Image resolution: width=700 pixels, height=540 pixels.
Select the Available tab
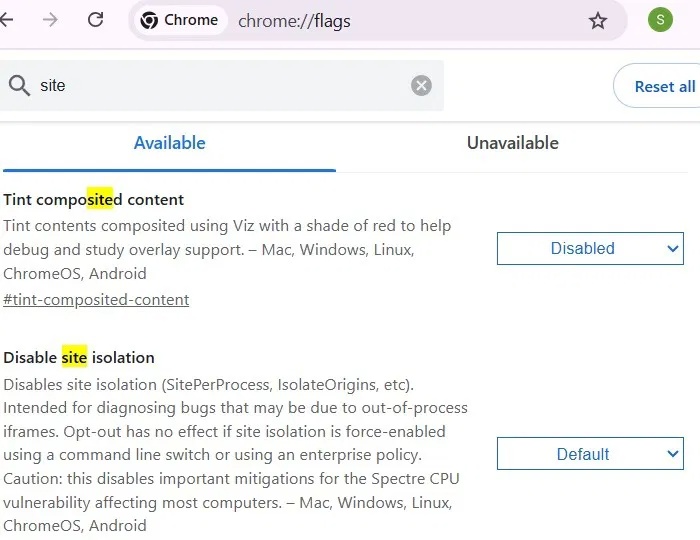[x=170, y=143]
